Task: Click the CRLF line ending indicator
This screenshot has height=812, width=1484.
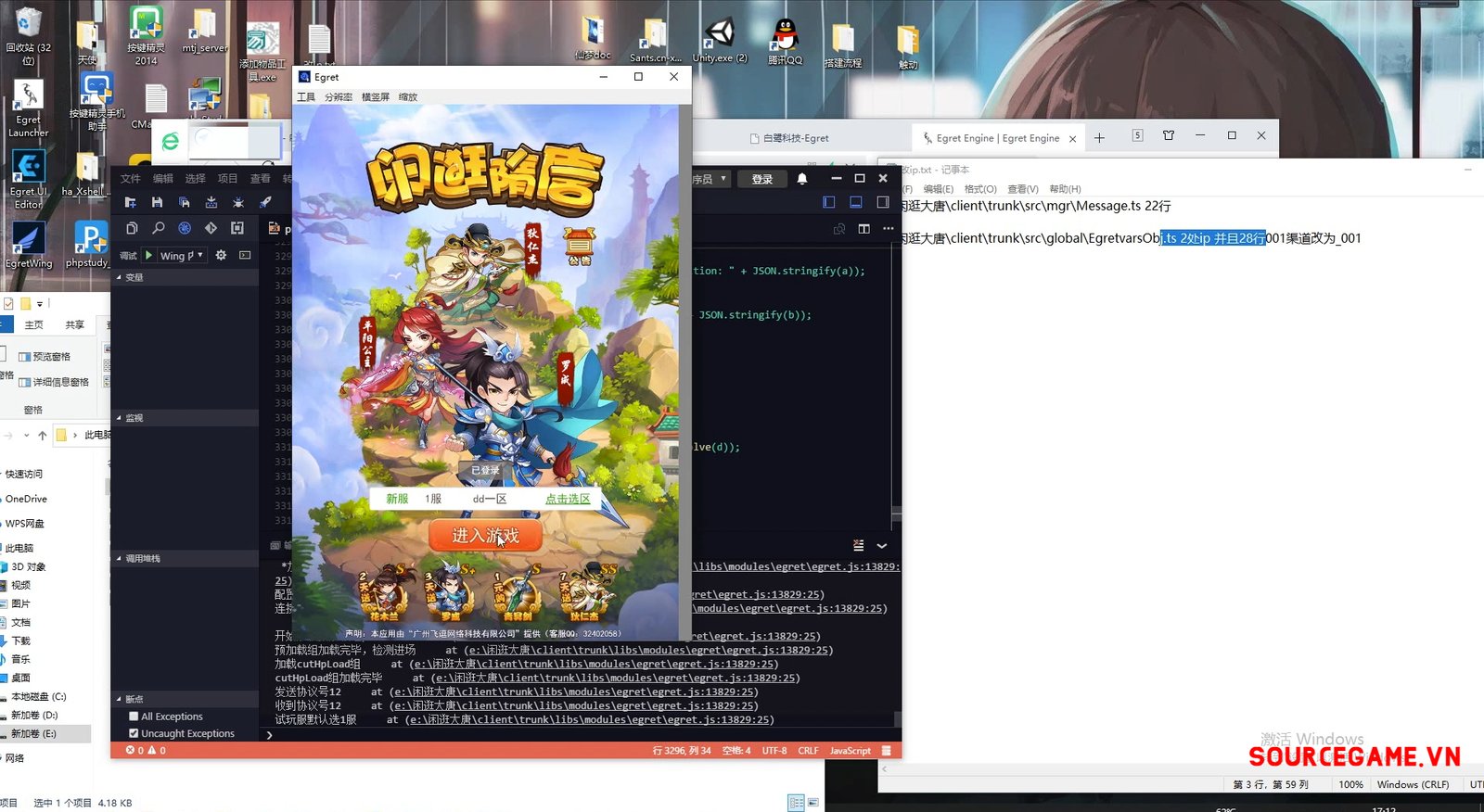Action: coord(808,751)
